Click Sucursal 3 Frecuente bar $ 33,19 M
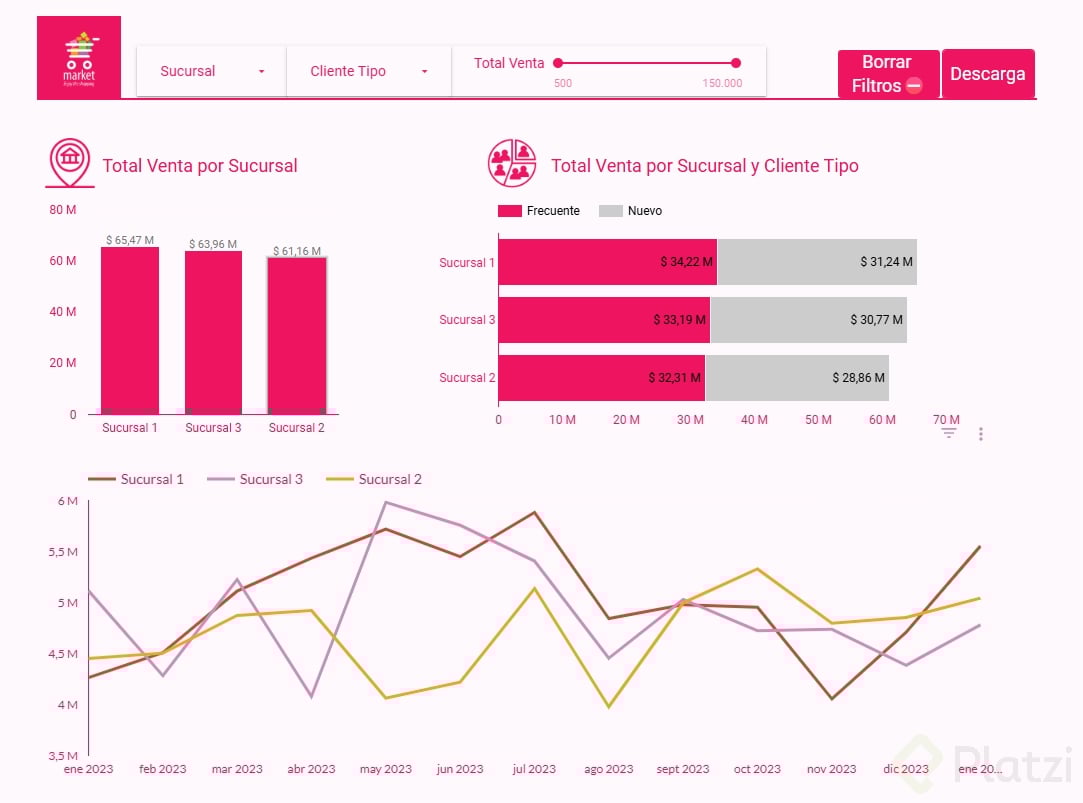The image size is (1083, 803). [x=604, y=320]
